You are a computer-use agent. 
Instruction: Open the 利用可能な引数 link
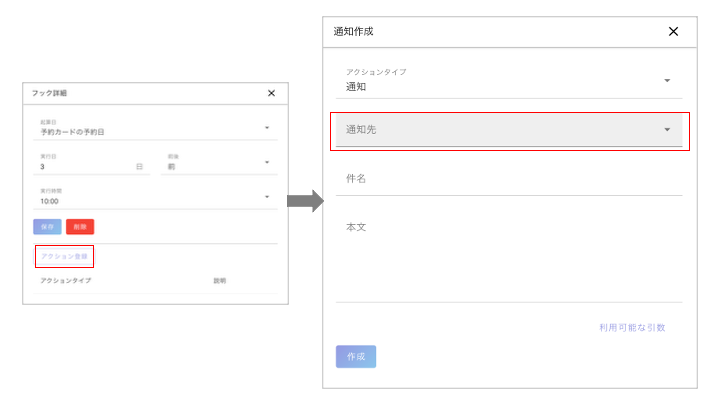tap(632, 327)
